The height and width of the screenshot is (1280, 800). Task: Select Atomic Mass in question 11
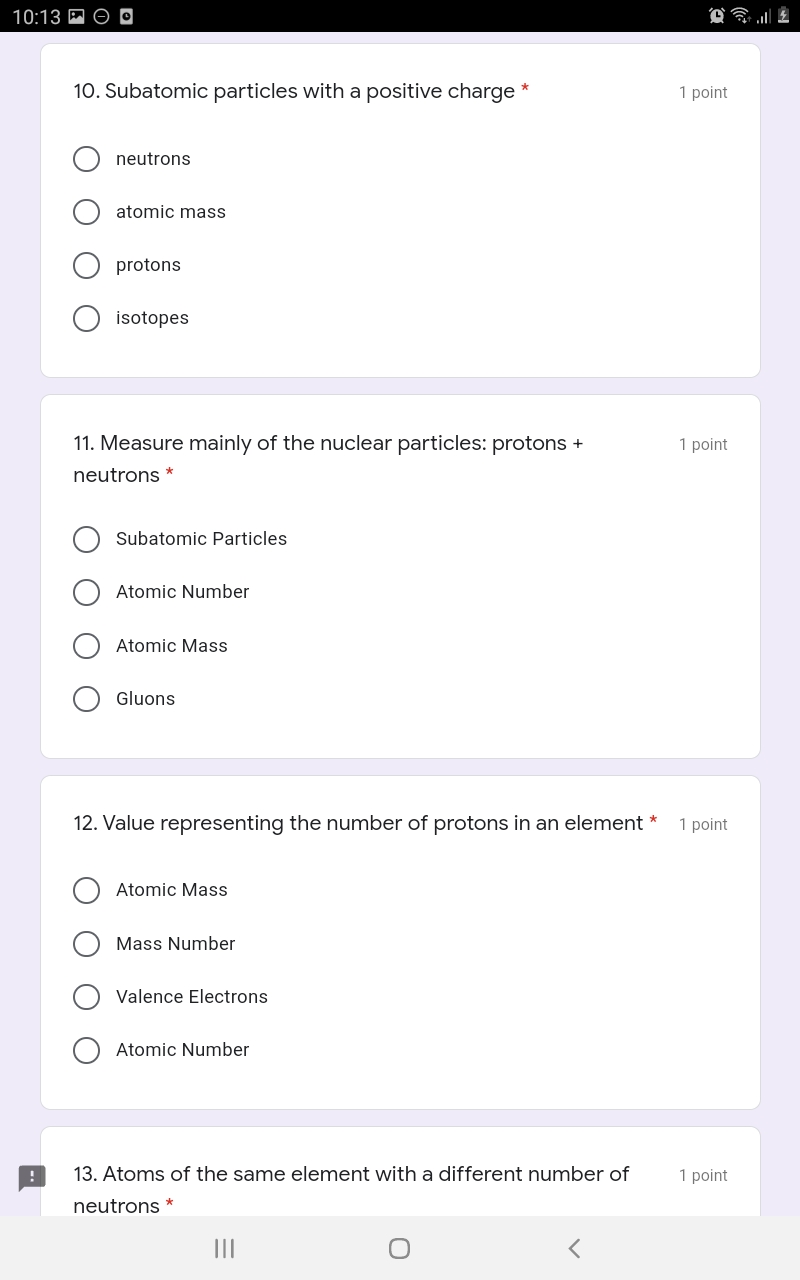pyautogui.click(x=87, y=646)
